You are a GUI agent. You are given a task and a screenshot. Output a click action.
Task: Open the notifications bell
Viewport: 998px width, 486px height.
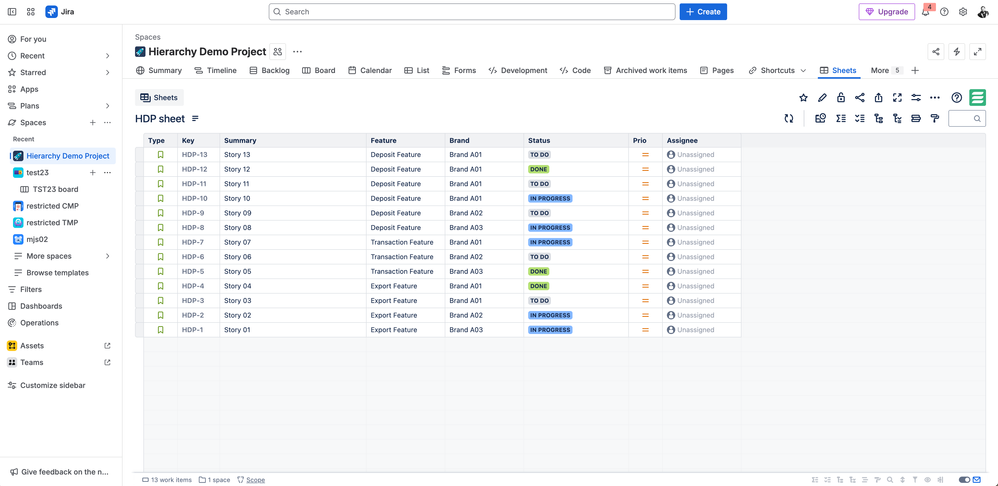(x=926, y=11)
